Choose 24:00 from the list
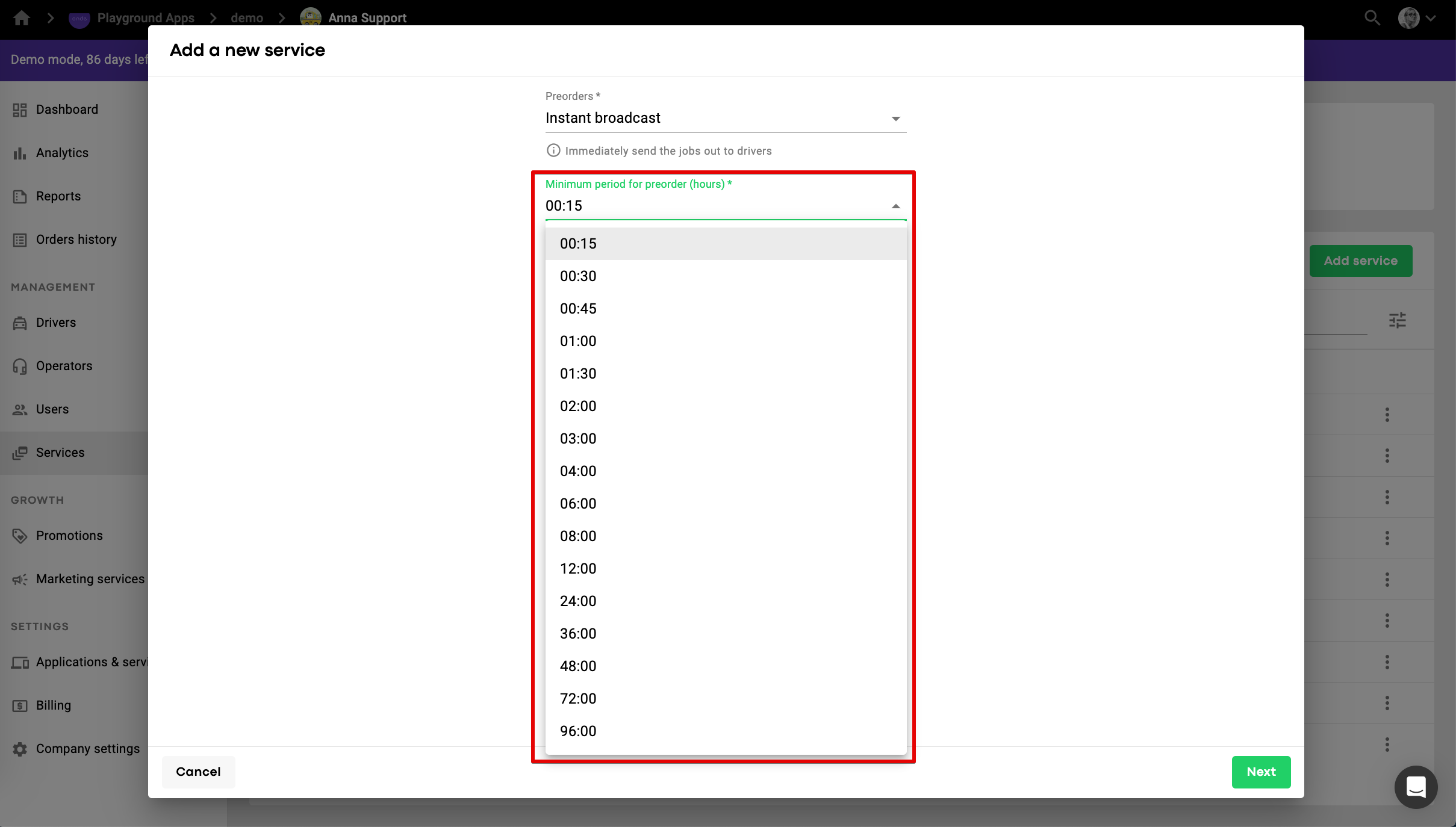 tap(578, 601)
